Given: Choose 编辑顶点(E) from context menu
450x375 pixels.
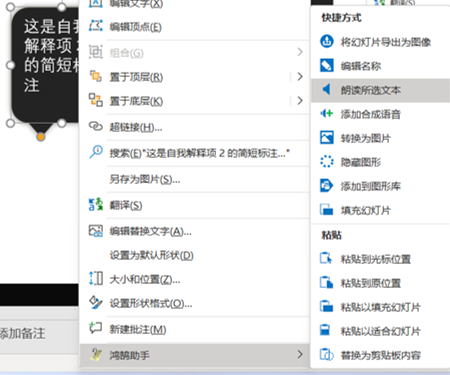Looking at the screenshot, I should [x=194, y=27].
